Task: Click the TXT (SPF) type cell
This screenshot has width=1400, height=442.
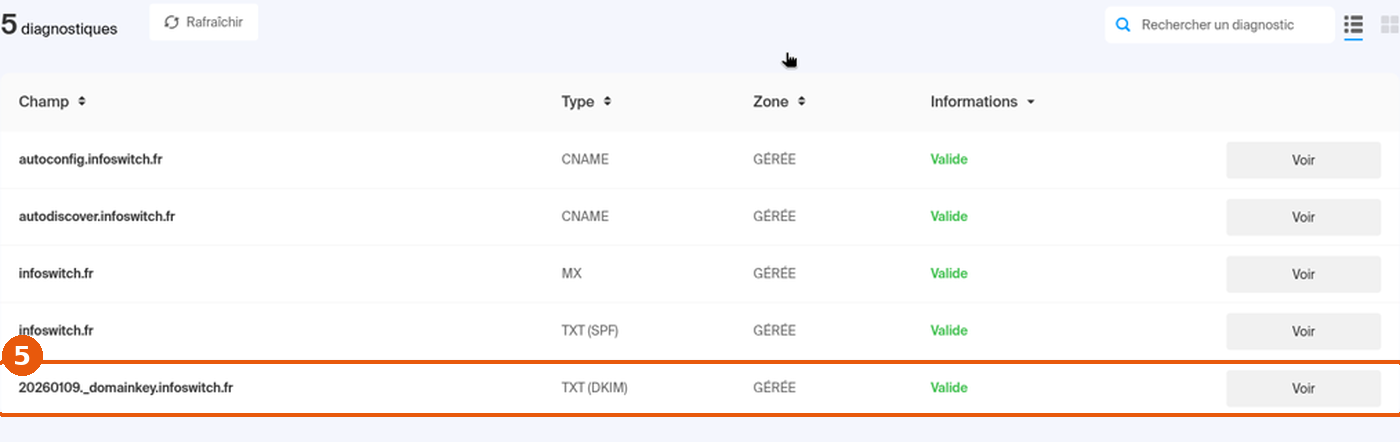Action: point(590,330)
